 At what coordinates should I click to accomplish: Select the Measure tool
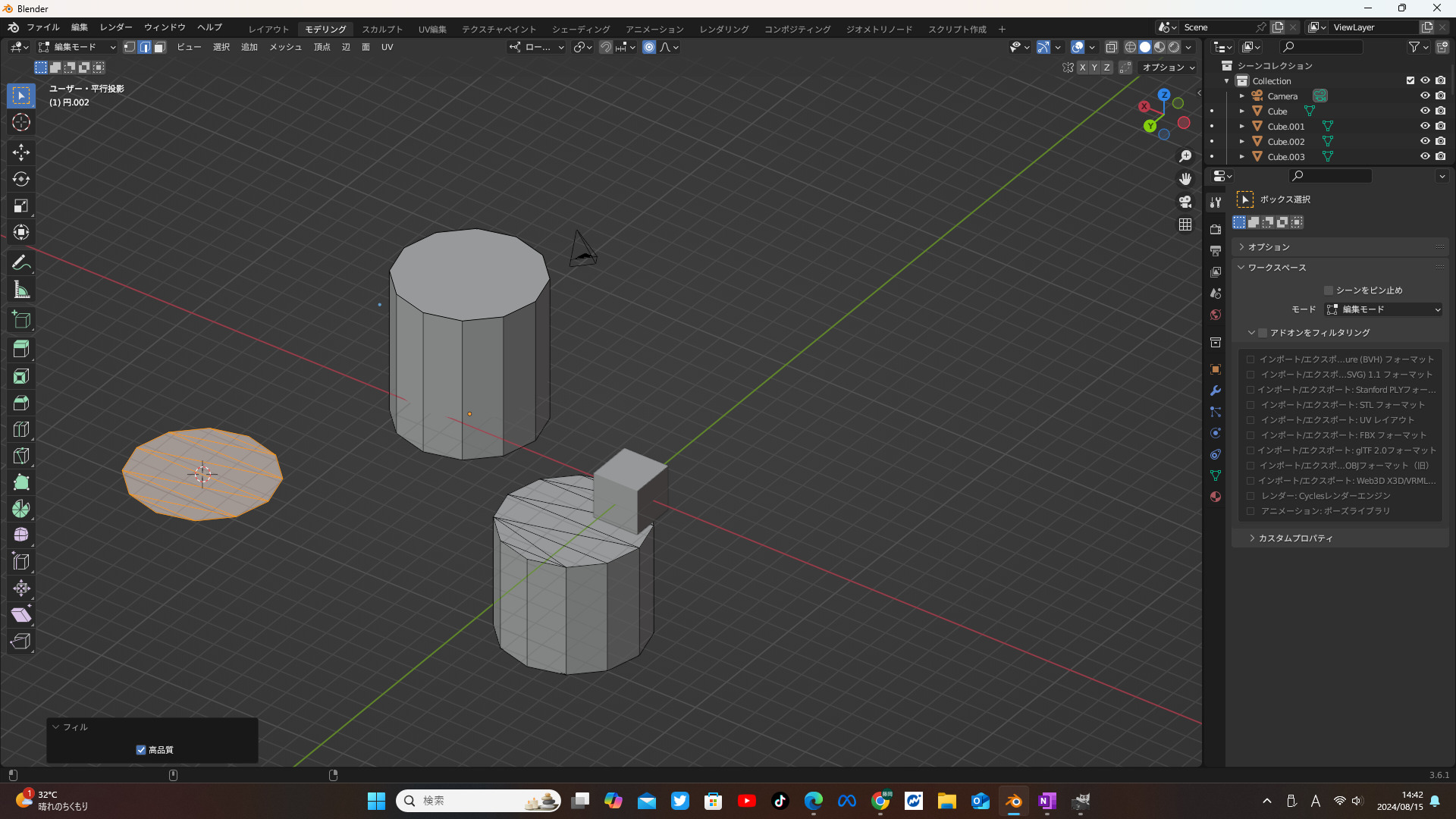tap(21, 290)
